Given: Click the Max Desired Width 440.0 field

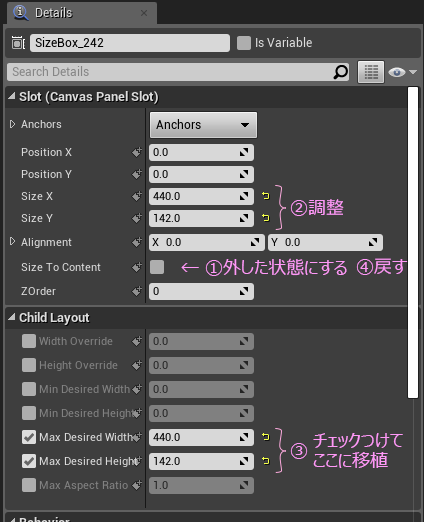Looking at the screenshot, I should coord(201,437).
